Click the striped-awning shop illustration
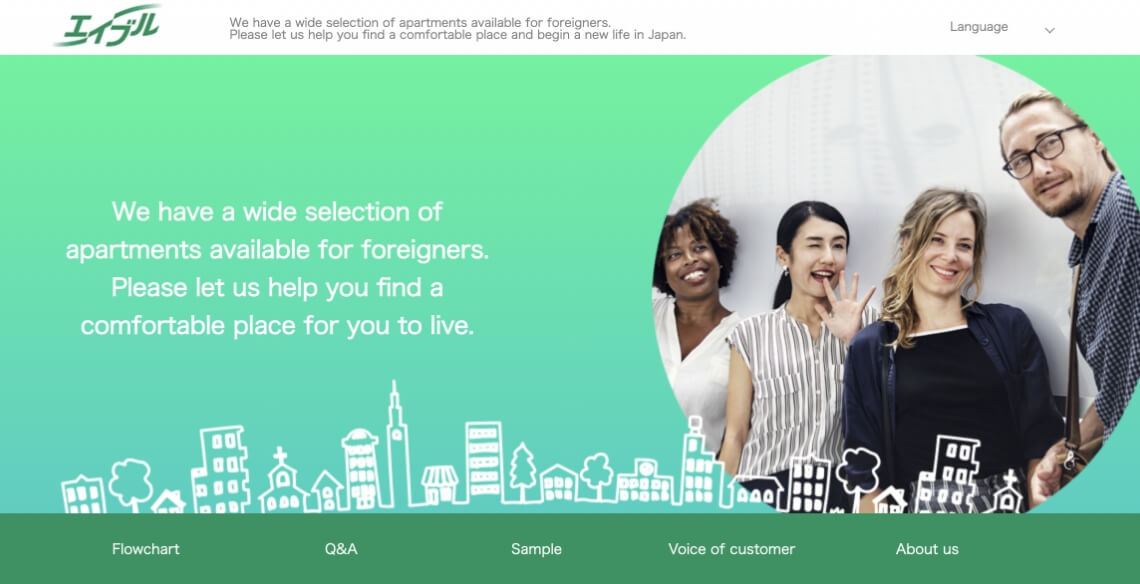 440,484
